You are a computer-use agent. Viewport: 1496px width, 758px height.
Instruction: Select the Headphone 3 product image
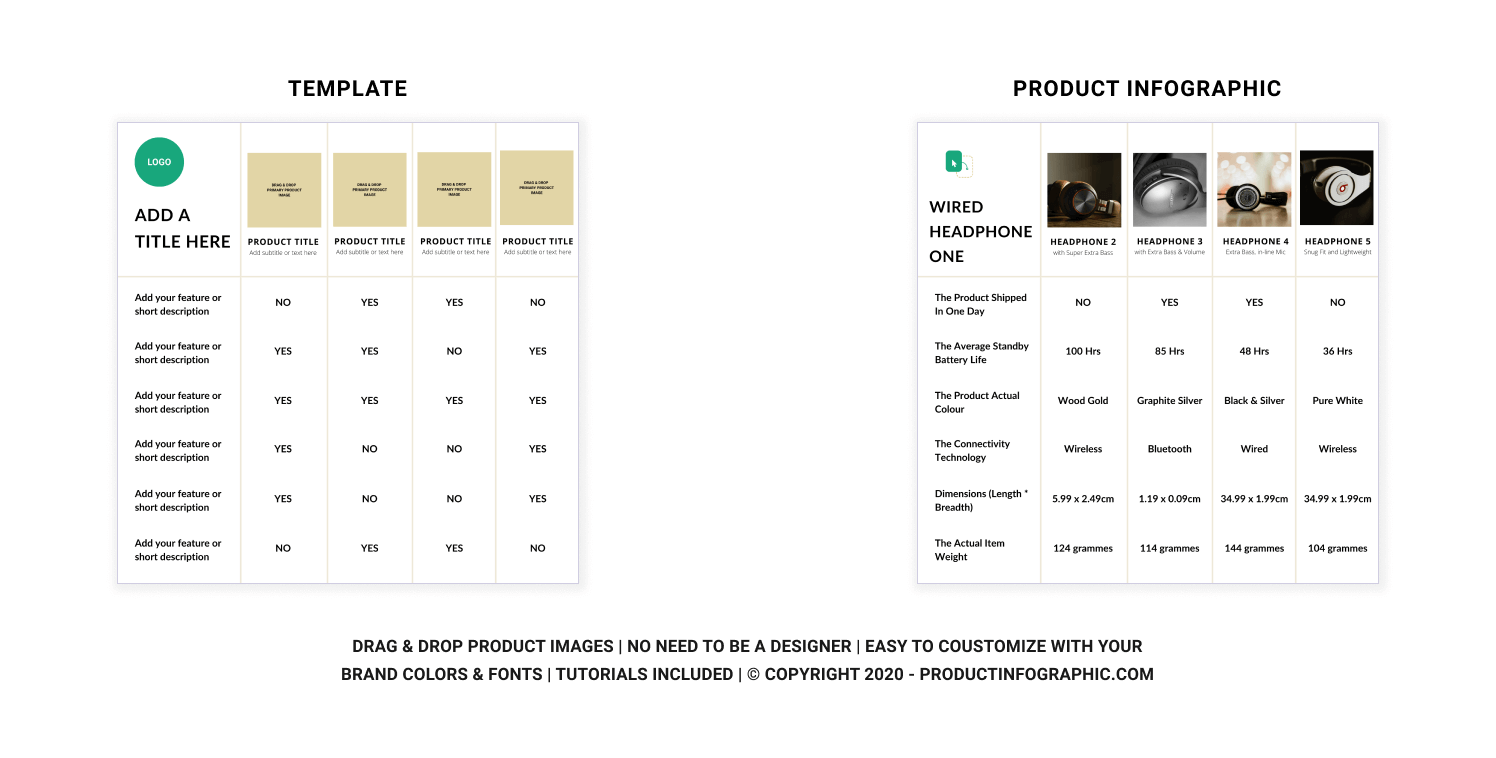tap(1169, 190)
